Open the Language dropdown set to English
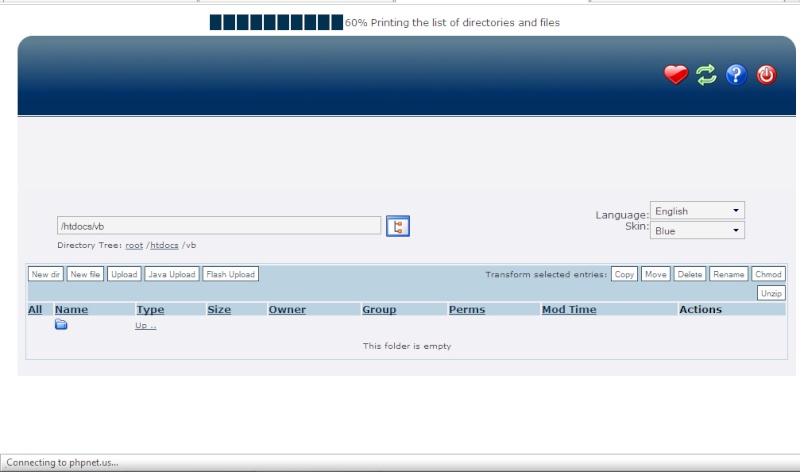The height and width of the screenshot is (472, 800). coord(697,211)
